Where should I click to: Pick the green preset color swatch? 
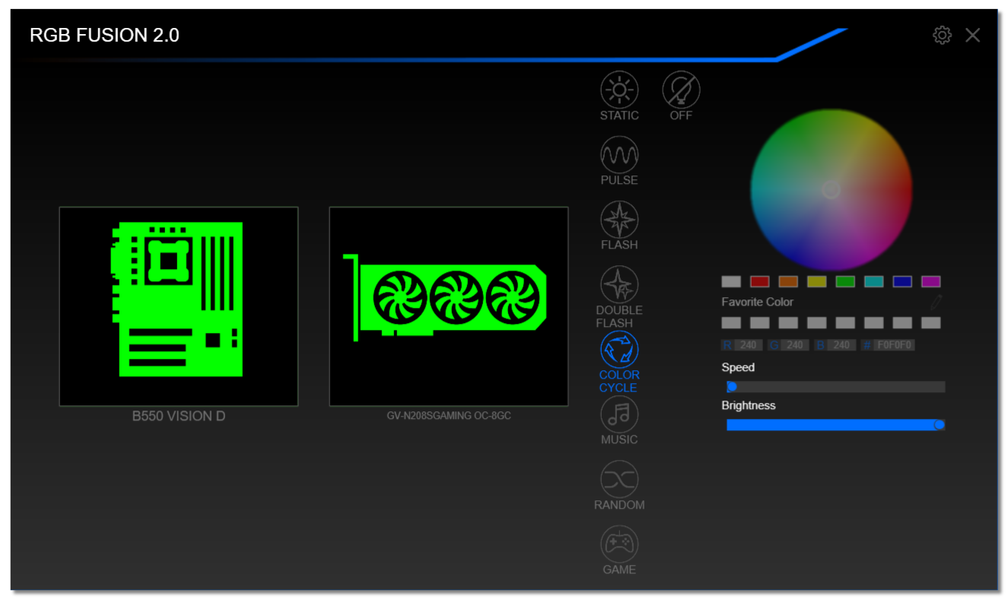tap(845, 282)
